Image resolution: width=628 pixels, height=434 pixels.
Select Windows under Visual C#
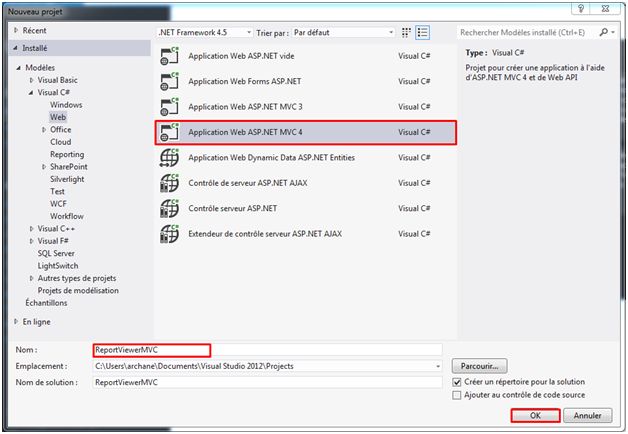click(66, 105)
